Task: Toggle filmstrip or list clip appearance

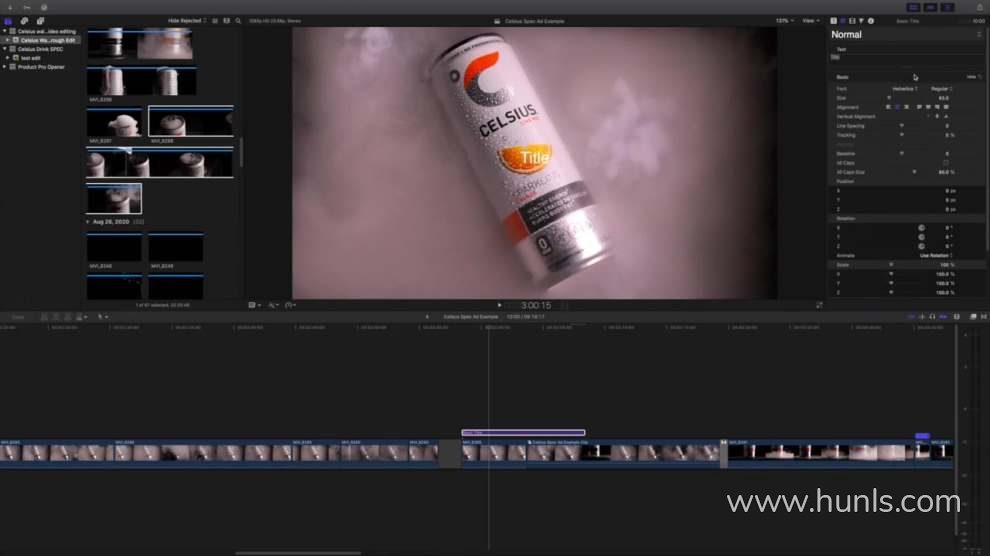Action: tap(215, 21)
